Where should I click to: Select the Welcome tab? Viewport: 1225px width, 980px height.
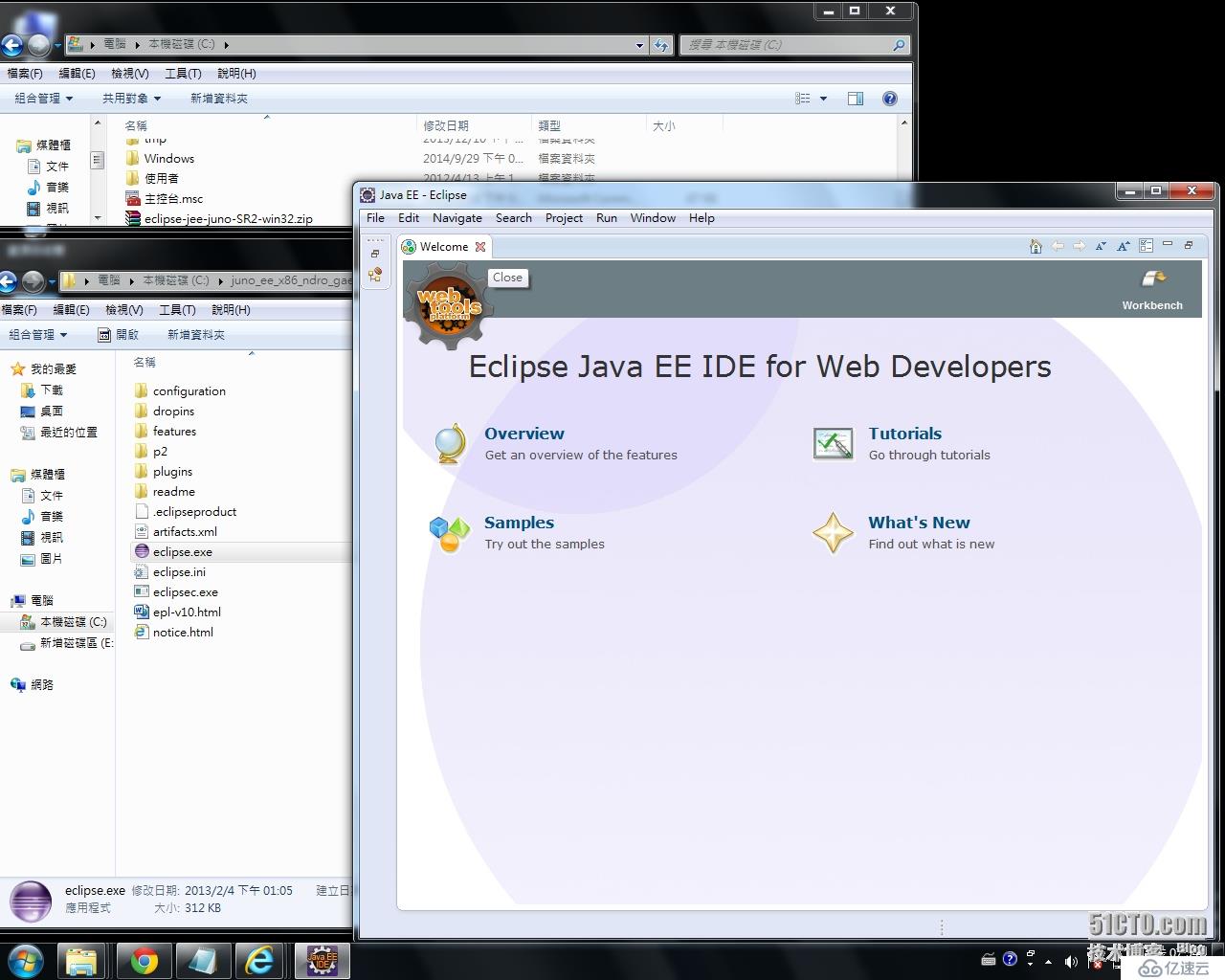pyautogui.click(x=444, y=247)
